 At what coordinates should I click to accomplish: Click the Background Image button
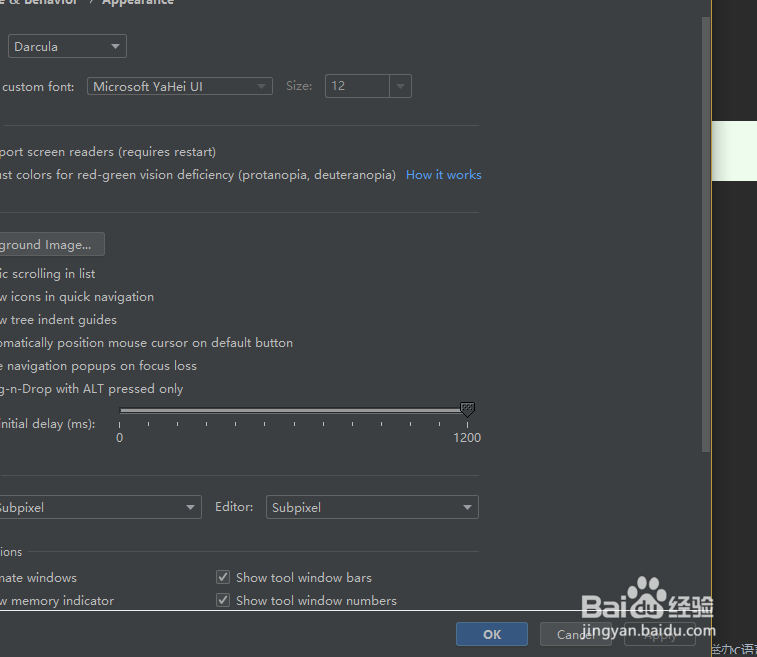51,244
